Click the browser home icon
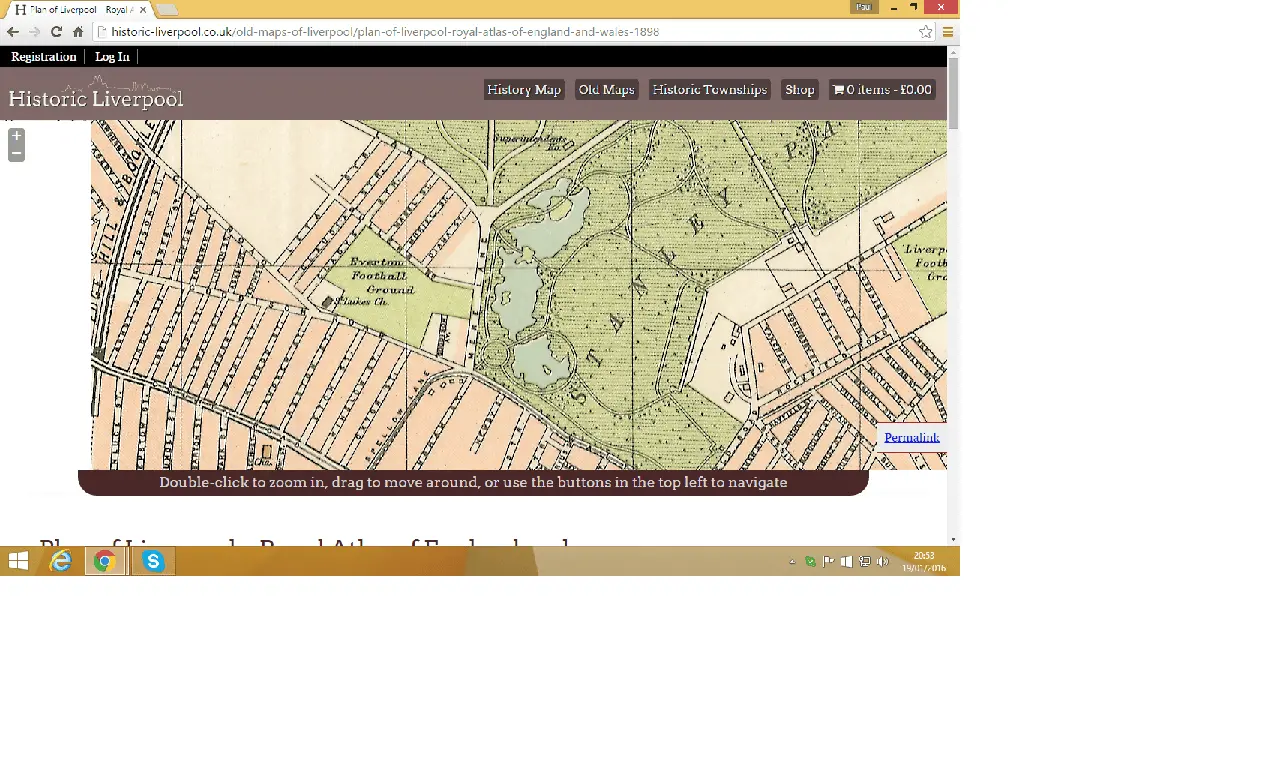Viewport: 1280px width, 768px height. point(78,32)
